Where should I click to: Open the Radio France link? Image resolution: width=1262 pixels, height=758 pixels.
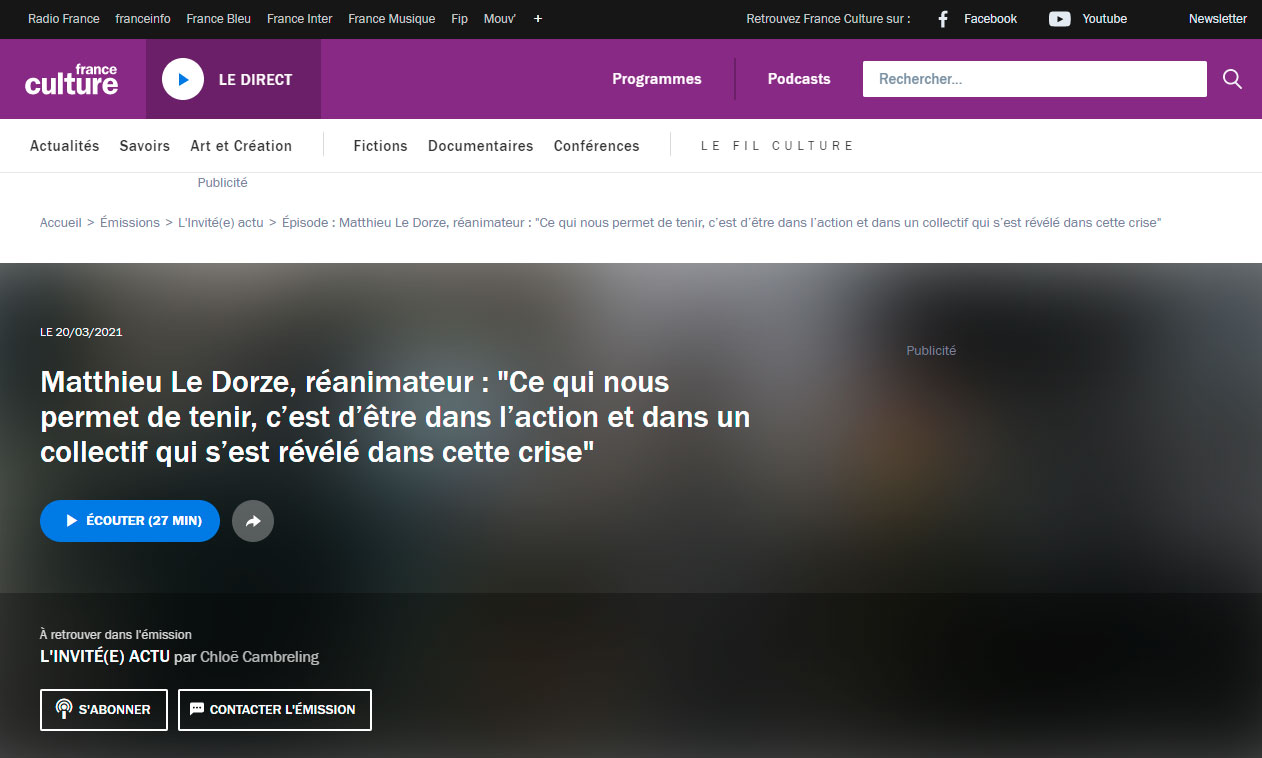(64, 19)
